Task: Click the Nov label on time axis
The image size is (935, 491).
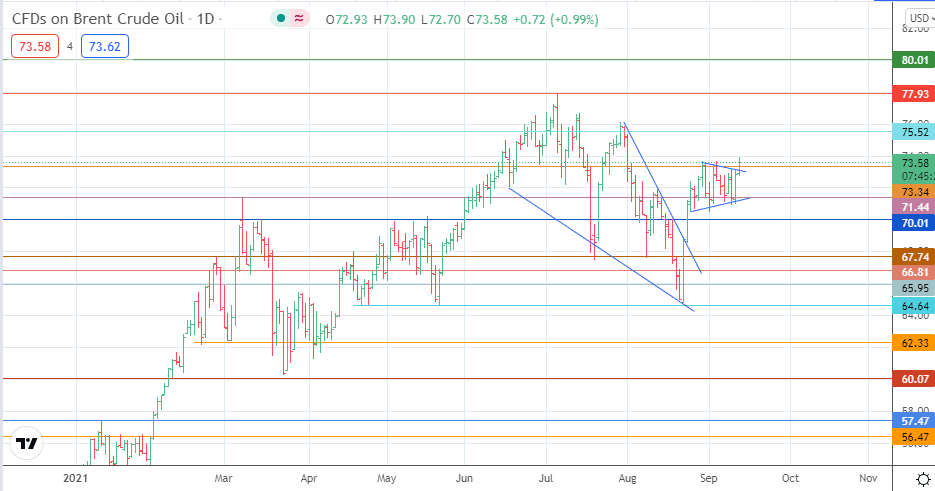Action: click(868, 478)
